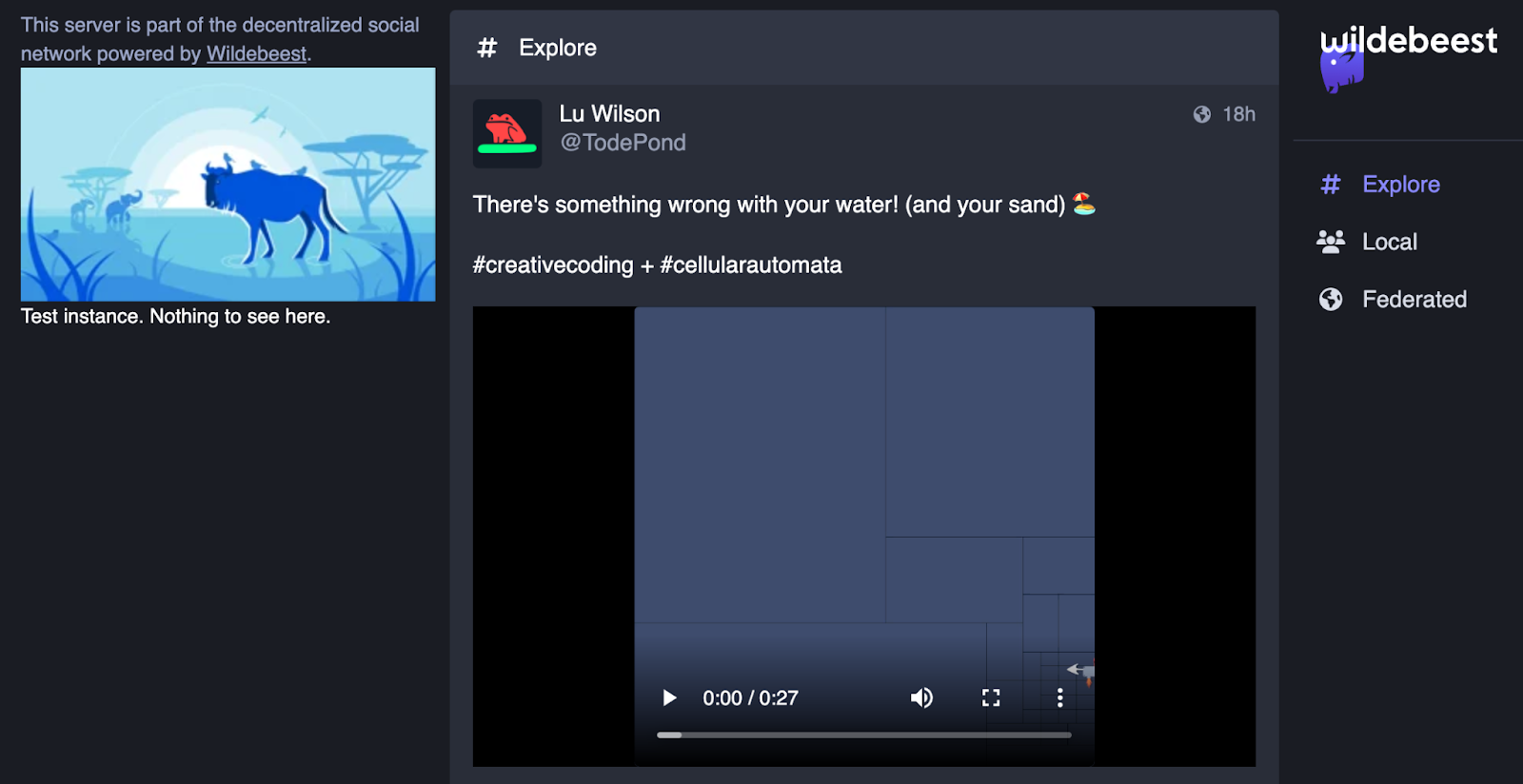The width and height of the screenshot is (1523, 784).
Task: Click the Explore heading at the top
Action: pos(558,48)
